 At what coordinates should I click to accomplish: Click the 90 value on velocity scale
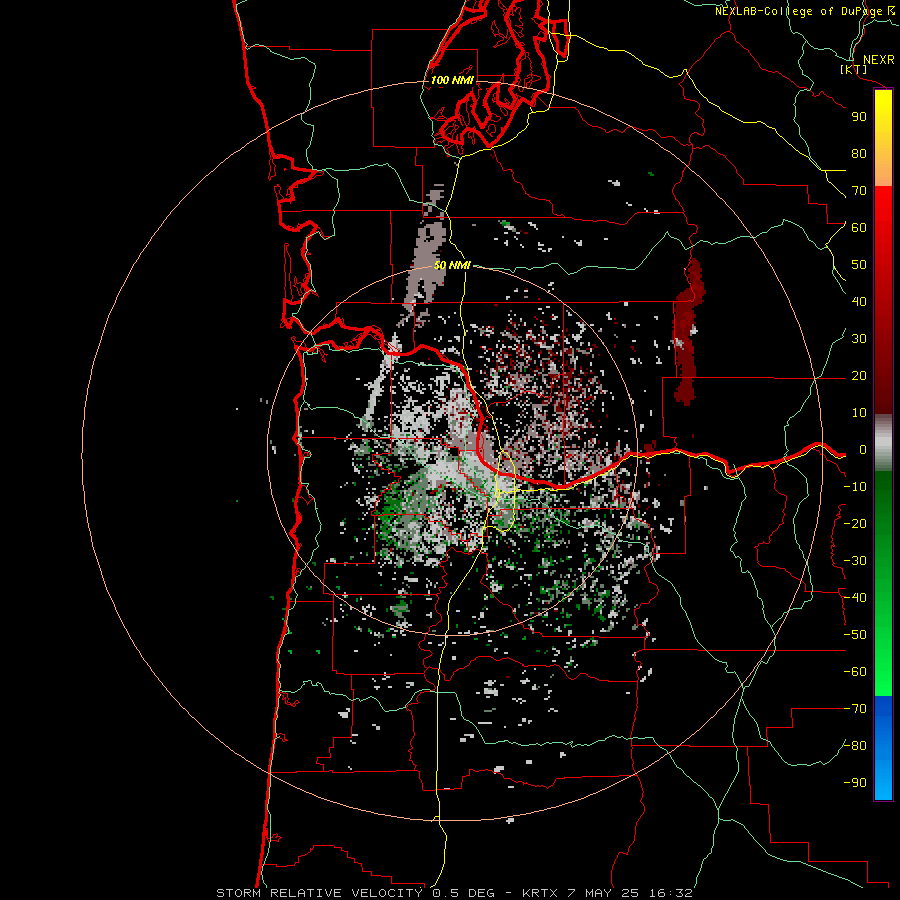pos(859,117)
